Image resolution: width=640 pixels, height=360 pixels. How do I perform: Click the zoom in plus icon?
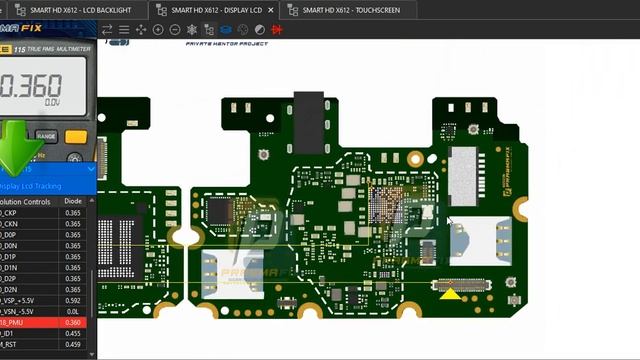click(158, 29)
